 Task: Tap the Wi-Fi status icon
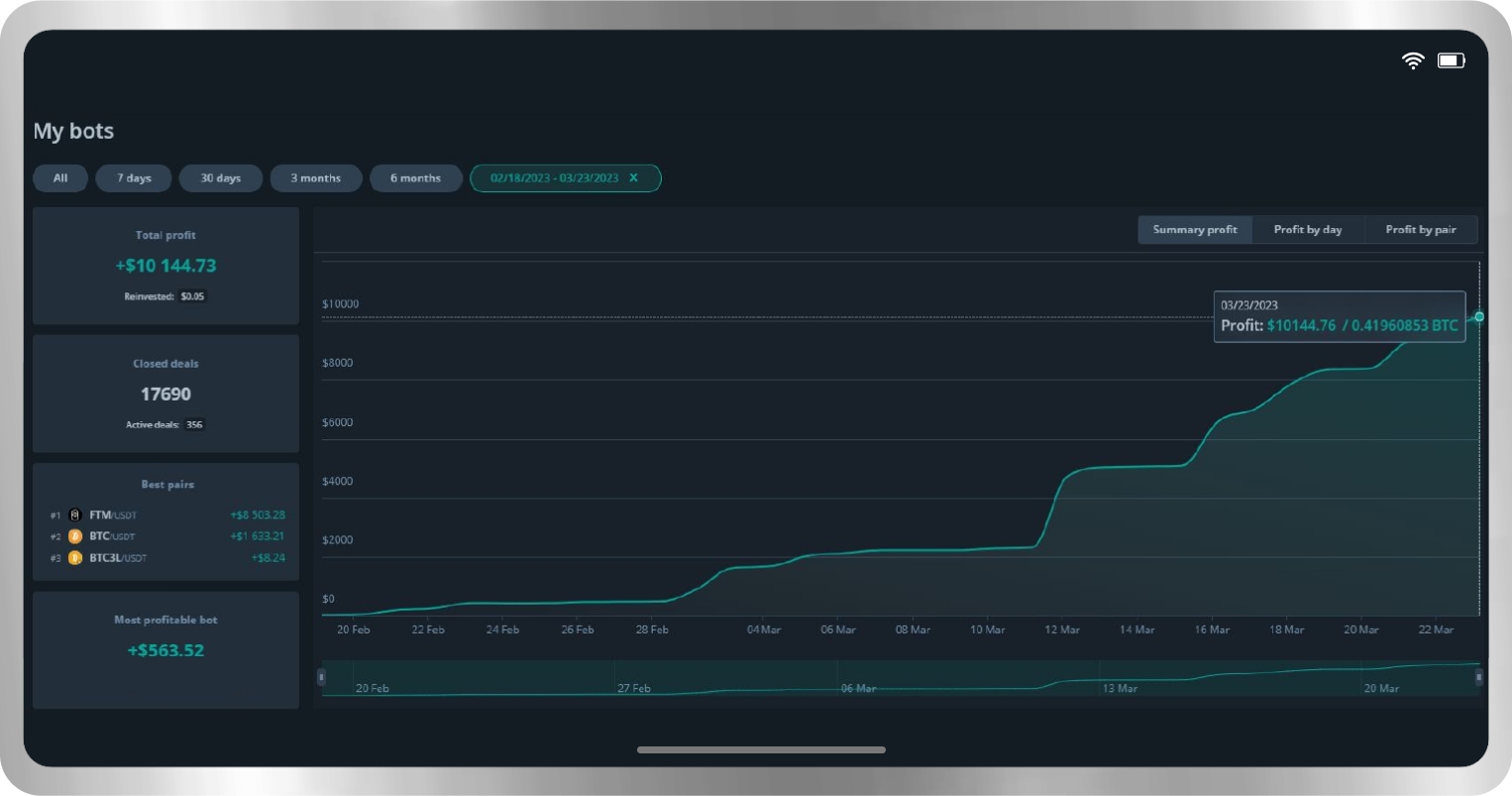click(x=1412, y=61)
